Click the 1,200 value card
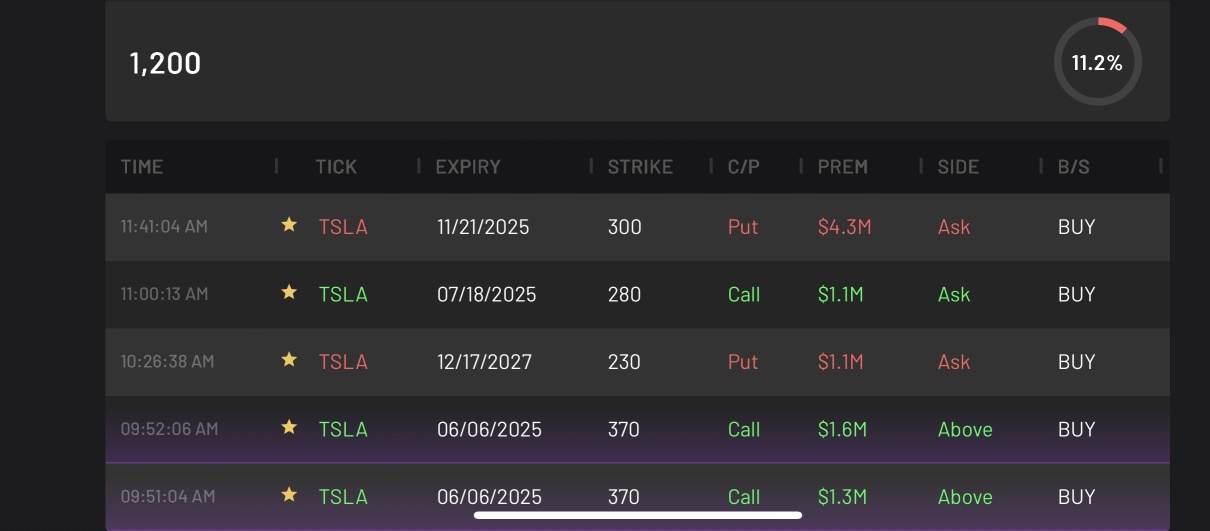 [165, 63]
